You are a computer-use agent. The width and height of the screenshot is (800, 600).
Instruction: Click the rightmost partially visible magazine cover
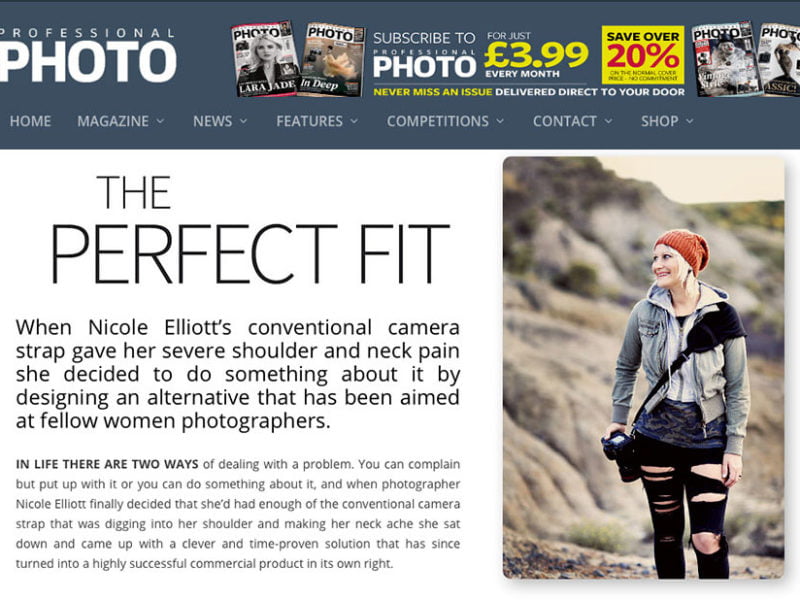780,59
